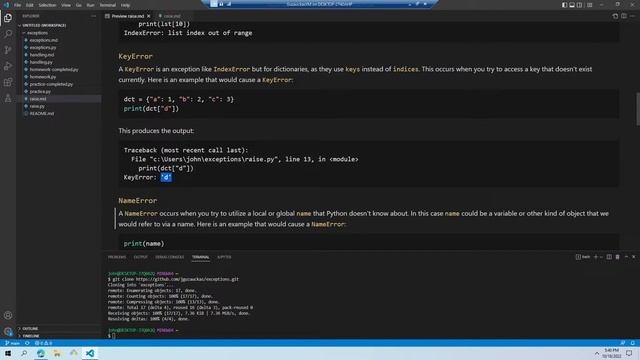The image size is (640, 360).
Task: Open the Run menu
Action: tap(91, 5)
